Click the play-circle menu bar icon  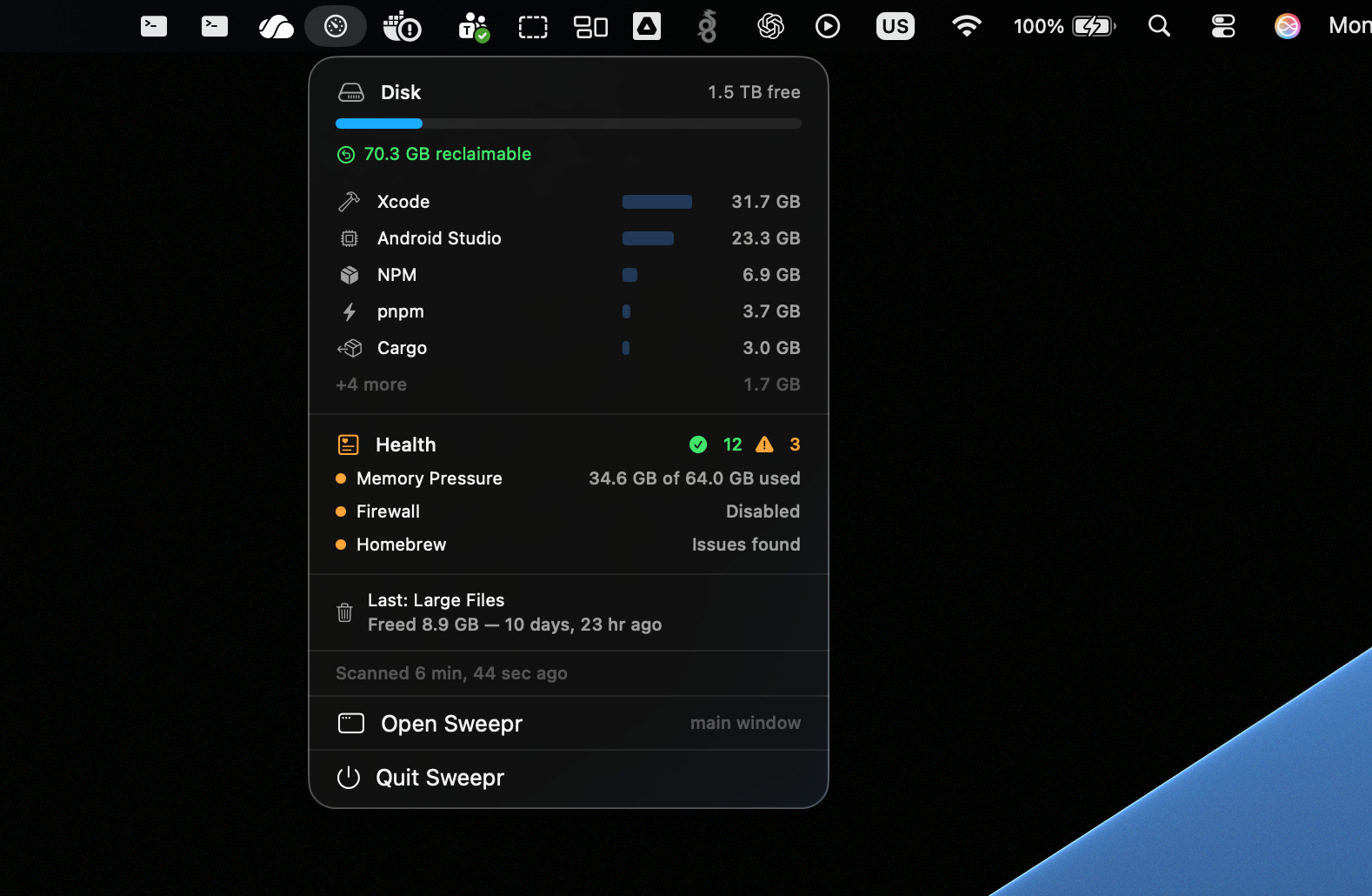click(828, 26)
